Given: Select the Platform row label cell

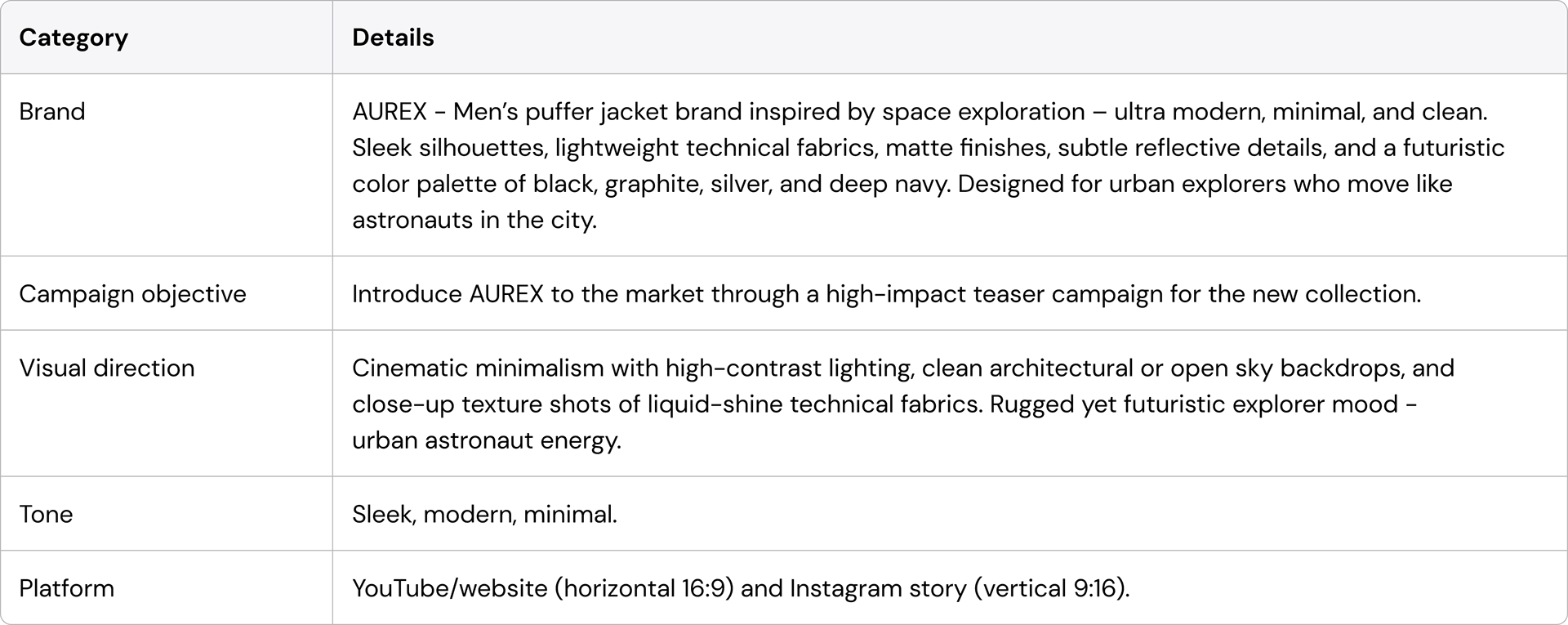Looking at the screenshot, I should tap(66, 588).
